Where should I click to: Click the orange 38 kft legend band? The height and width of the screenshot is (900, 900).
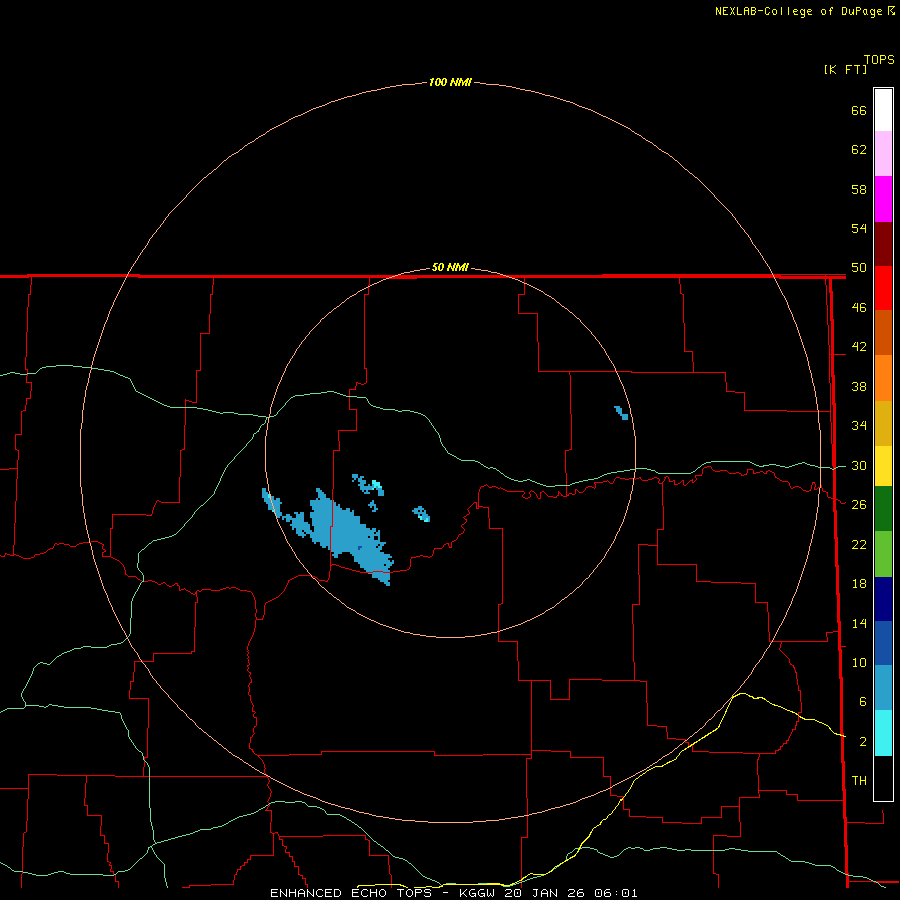[883, 378]
